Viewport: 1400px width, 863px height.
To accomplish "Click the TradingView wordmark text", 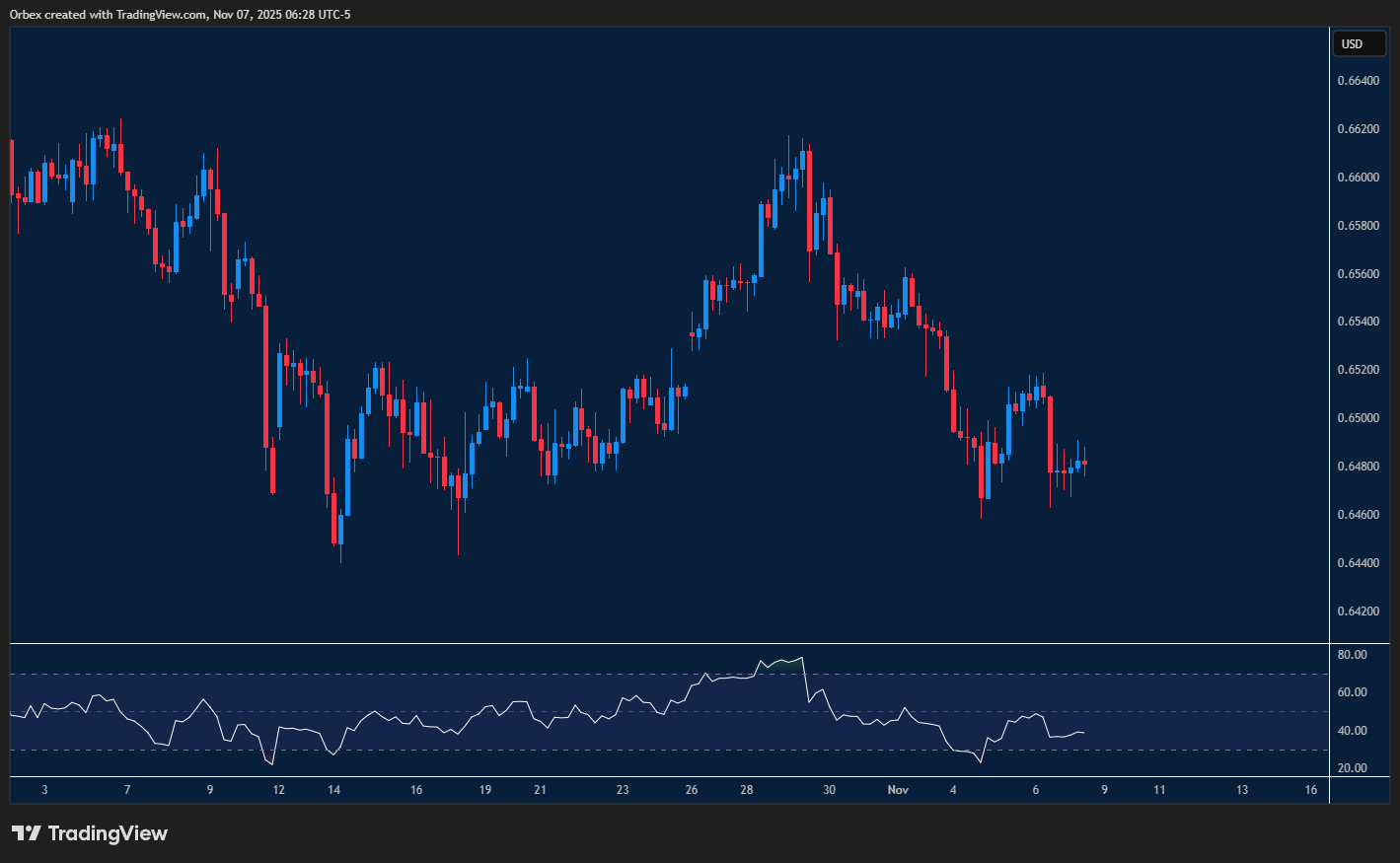I will coord(108,833).
